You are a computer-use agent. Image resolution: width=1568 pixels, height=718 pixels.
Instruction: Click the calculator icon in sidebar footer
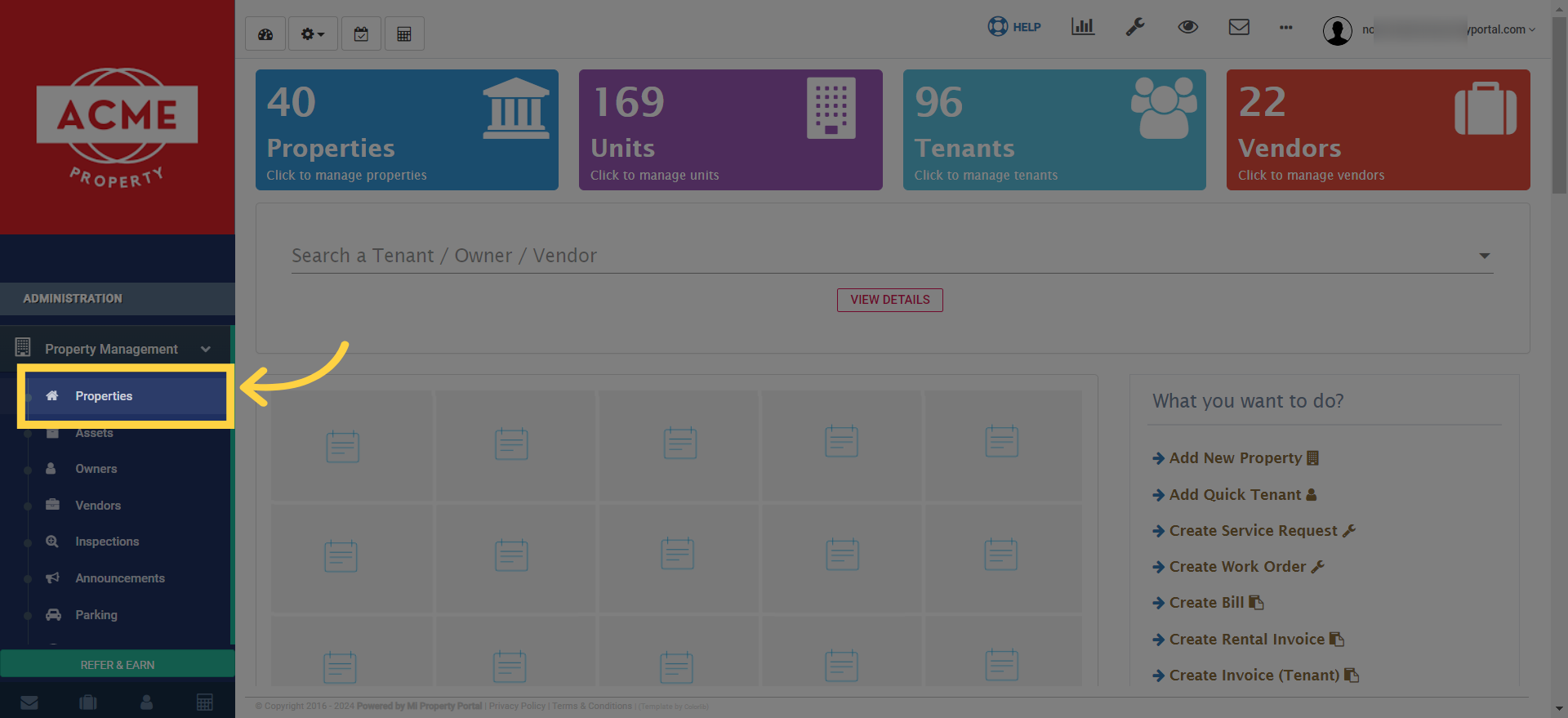click(205, 702)
